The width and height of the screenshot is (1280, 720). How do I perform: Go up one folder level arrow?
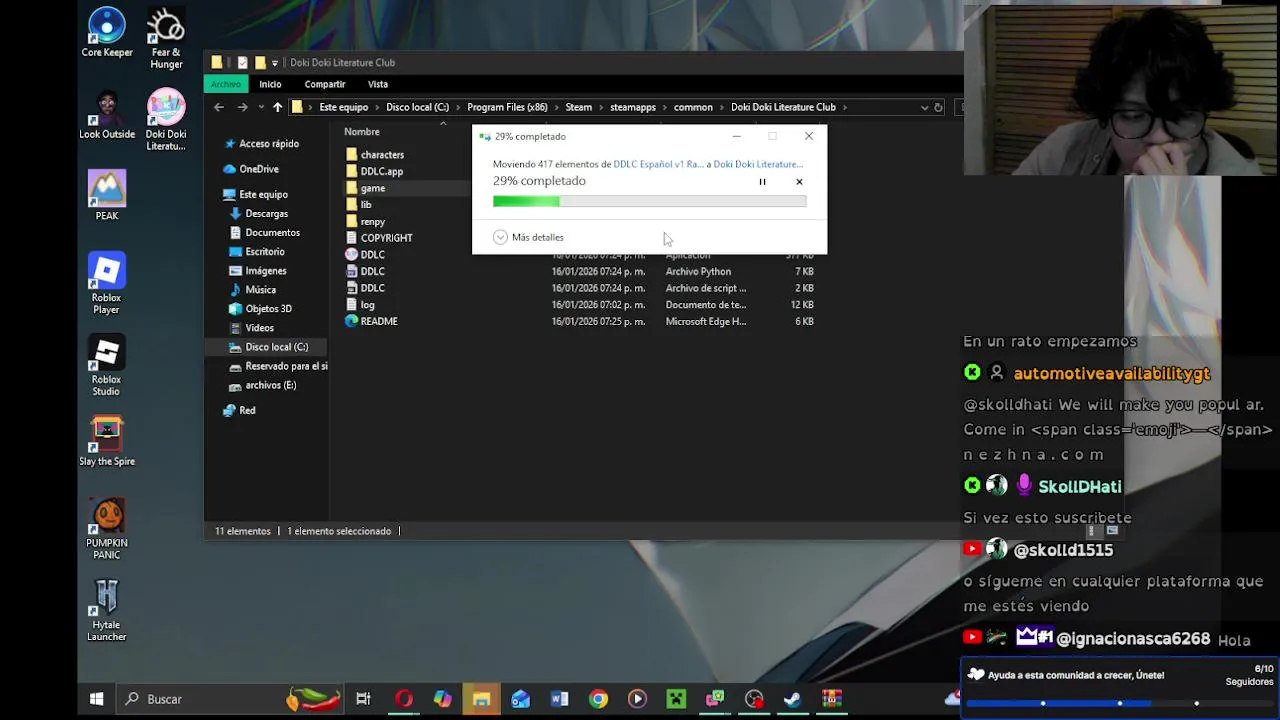pyautogui.click(x=277, y=107)
